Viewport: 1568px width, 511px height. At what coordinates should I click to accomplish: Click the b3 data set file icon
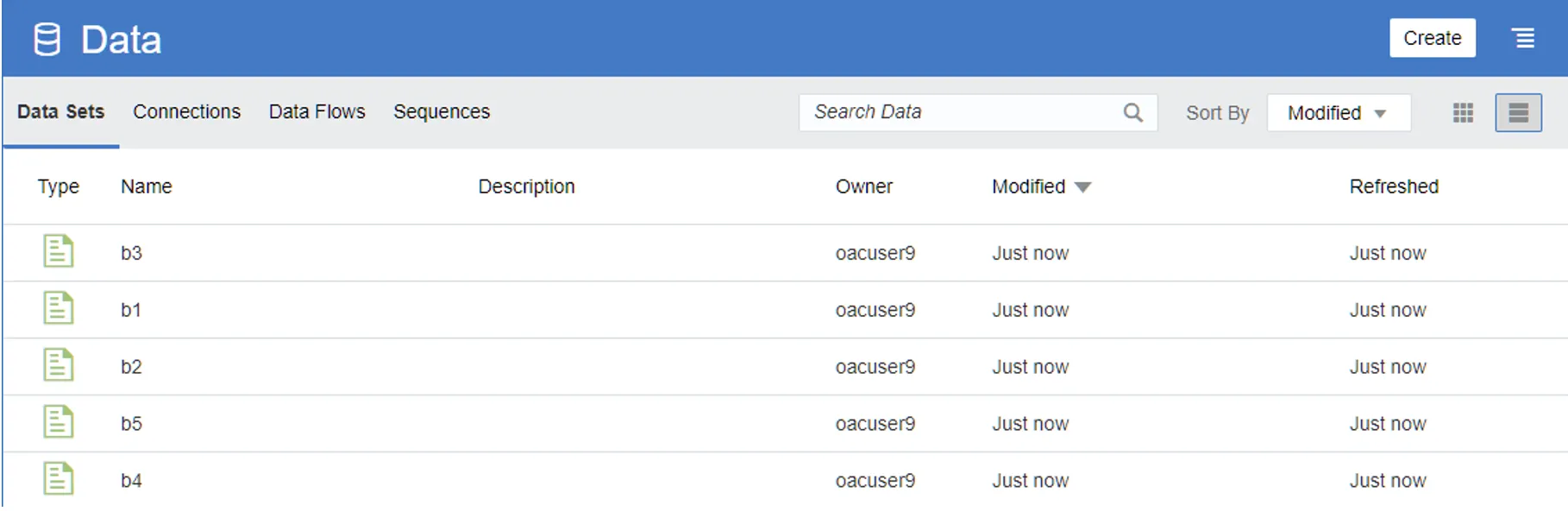pos(58,251)
